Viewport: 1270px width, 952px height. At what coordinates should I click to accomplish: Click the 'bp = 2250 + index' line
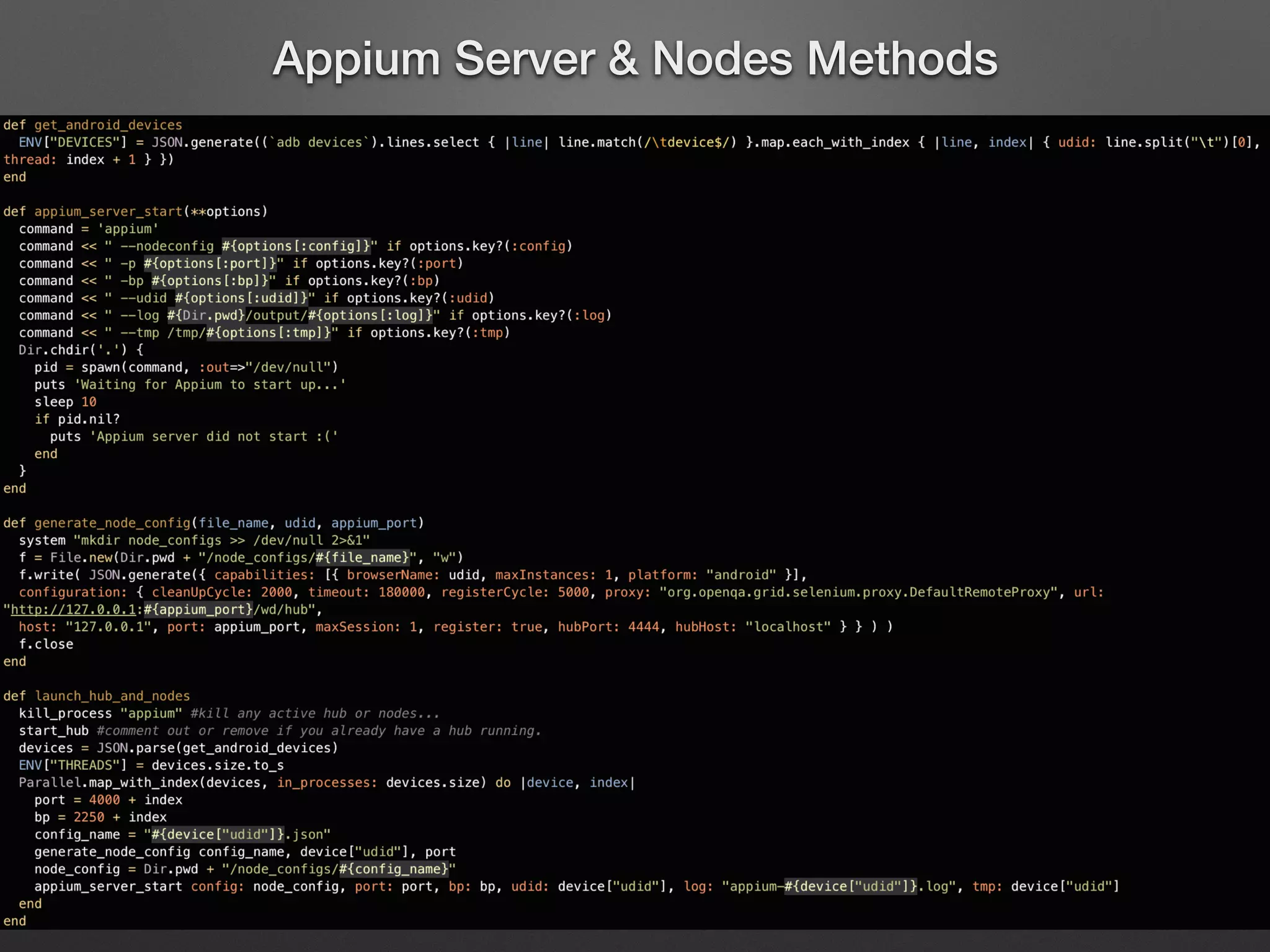pyautogui.click(x=100, y=818)
